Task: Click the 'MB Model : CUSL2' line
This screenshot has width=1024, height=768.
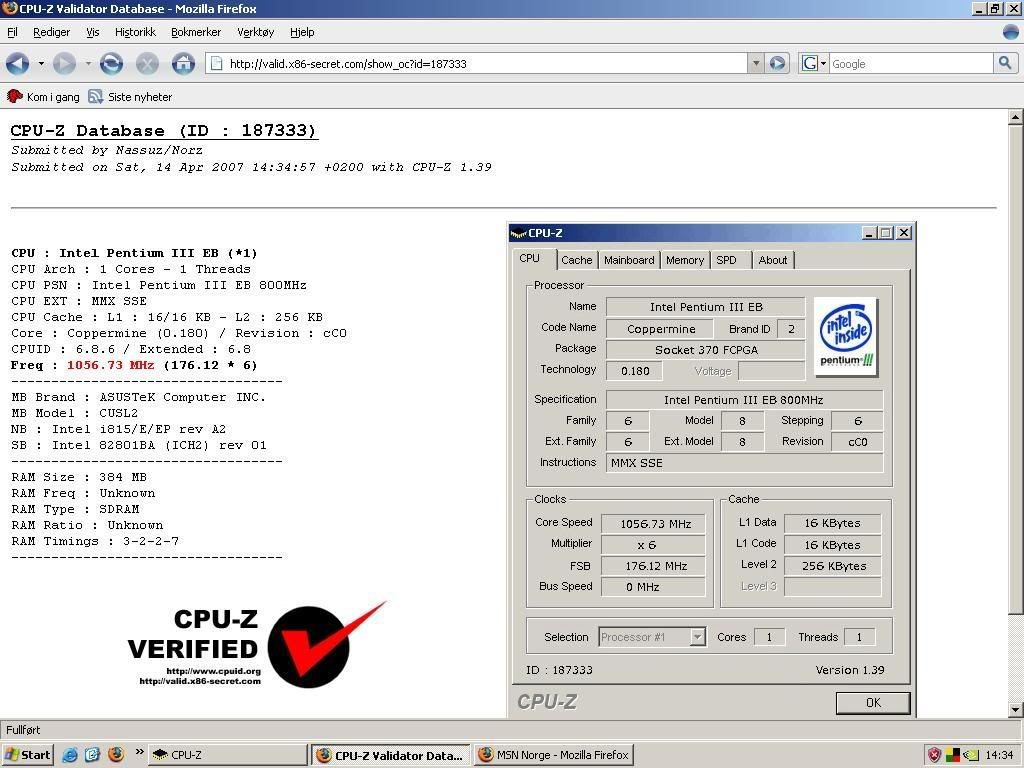Action: (x=74, y=413)
